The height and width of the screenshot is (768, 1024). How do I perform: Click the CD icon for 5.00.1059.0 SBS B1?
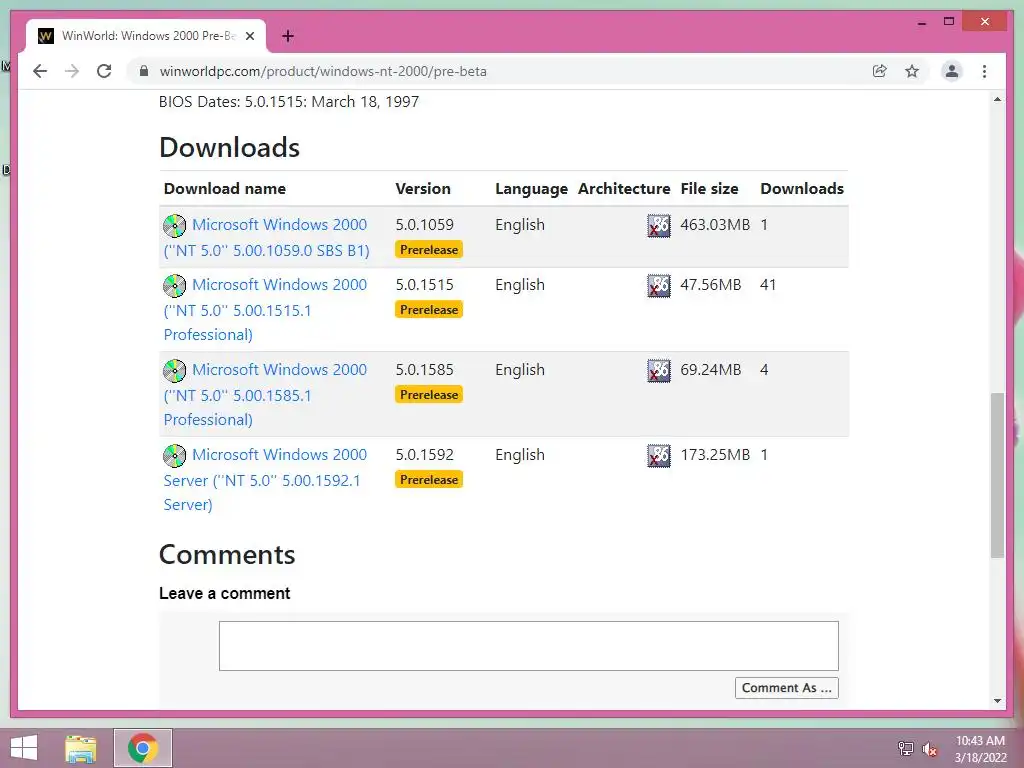click(x=174, y=226)
